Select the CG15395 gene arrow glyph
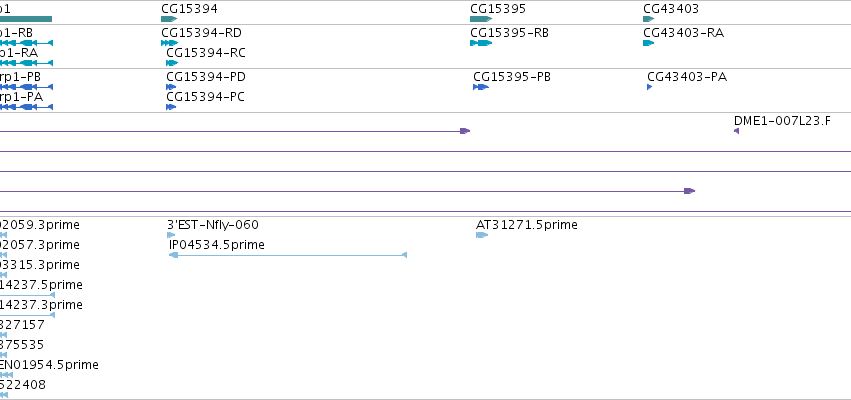 [x=481, y=19]
